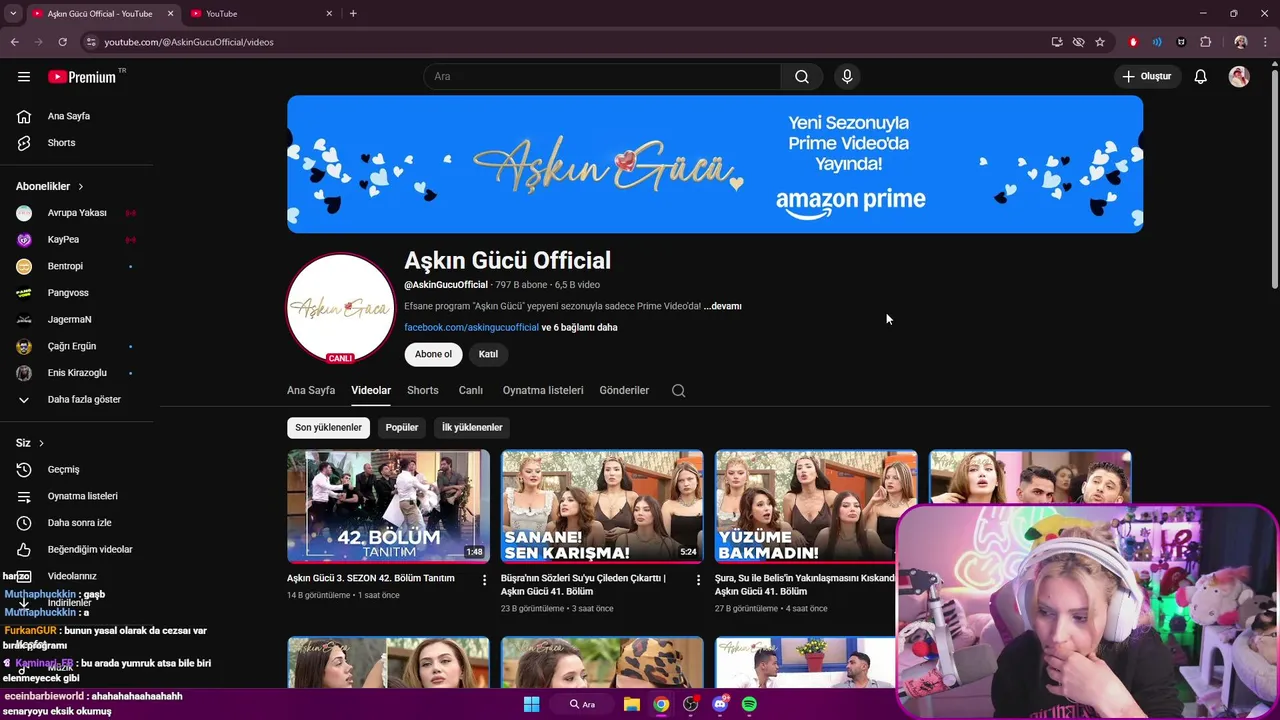Viewport: 1280px width, 720px height.
Task: Expand the channel description ...devamı
Action: (x=723, y=307)
